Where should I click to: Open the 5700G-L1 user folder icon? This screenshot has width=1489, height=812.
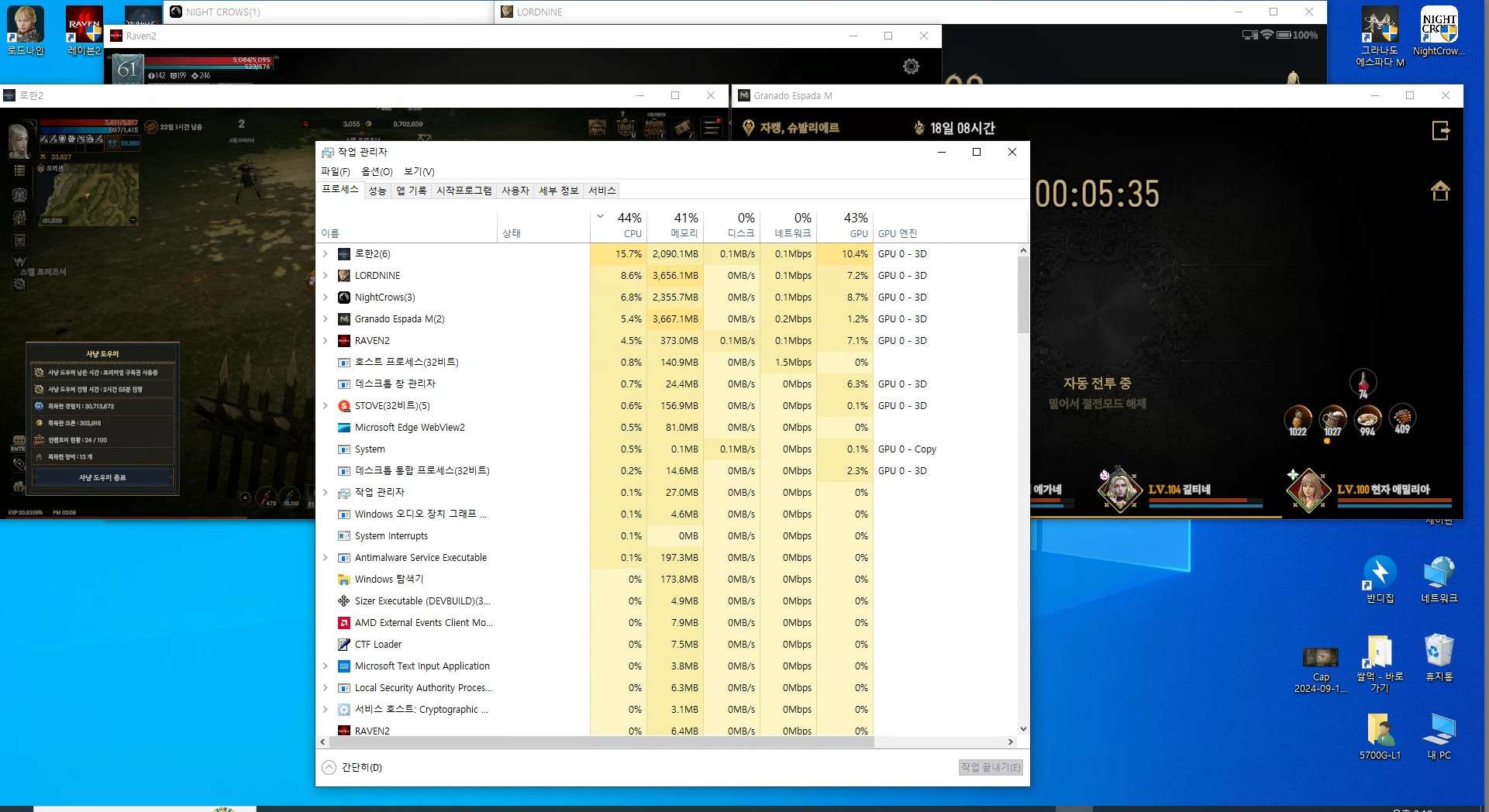coord(1380,736)
